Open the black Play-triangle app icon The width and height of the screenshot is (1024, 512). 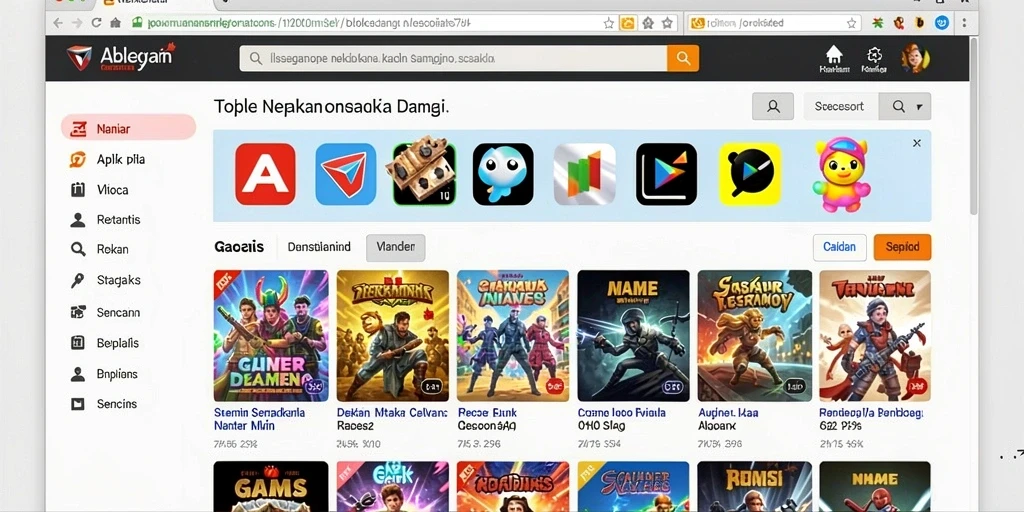(666, 174)
